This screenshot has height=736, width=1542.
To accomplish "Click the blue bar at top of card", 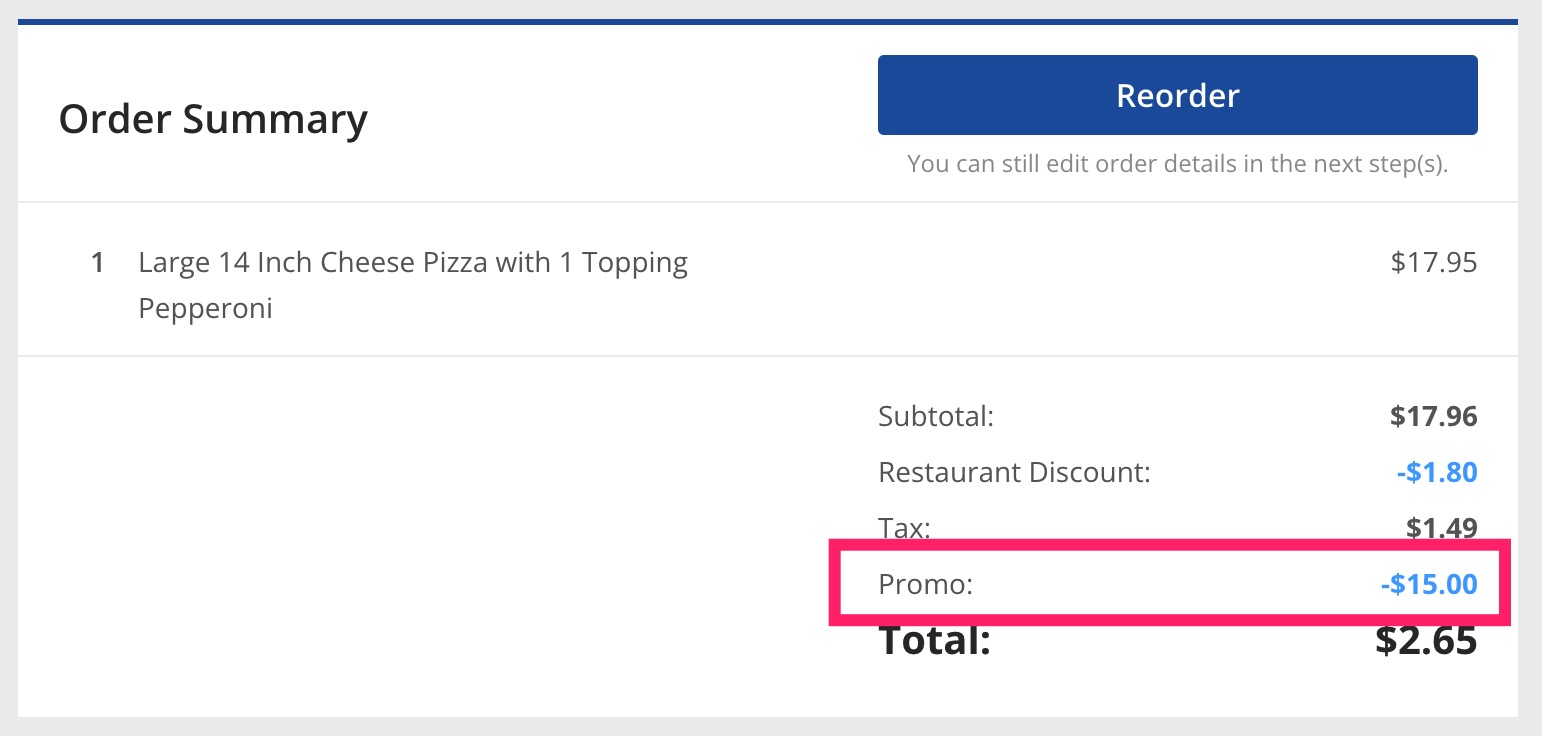I will pyautogui.click(x=768, y=21).
